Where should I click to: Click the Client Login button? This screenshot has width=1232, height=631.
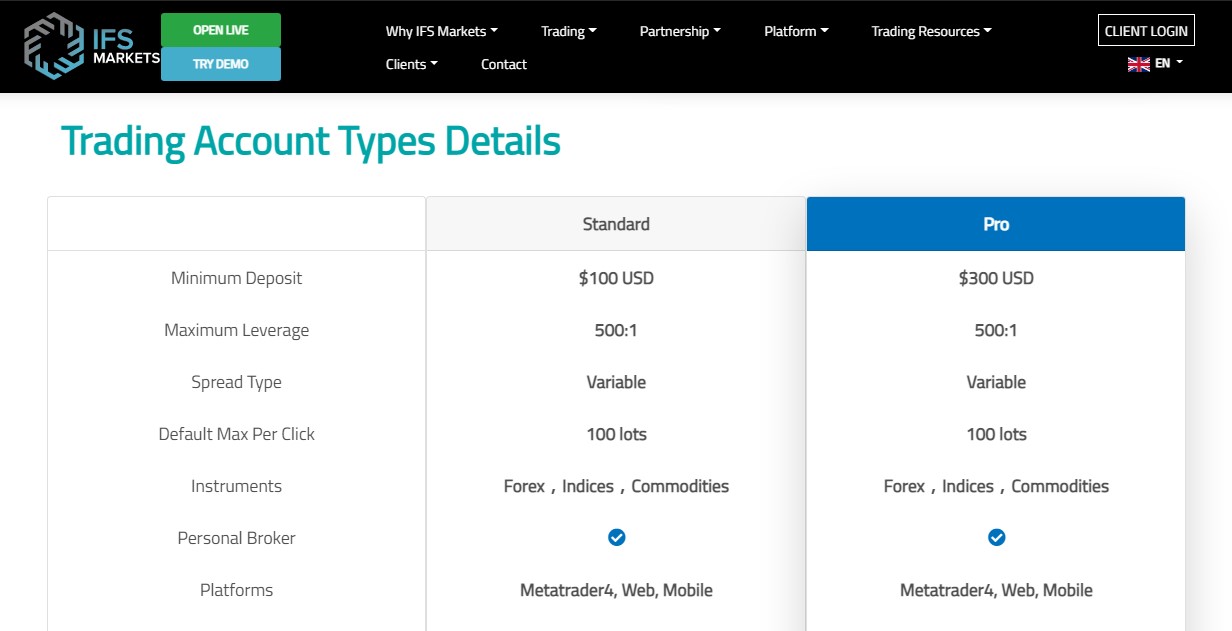point(1146,31)
